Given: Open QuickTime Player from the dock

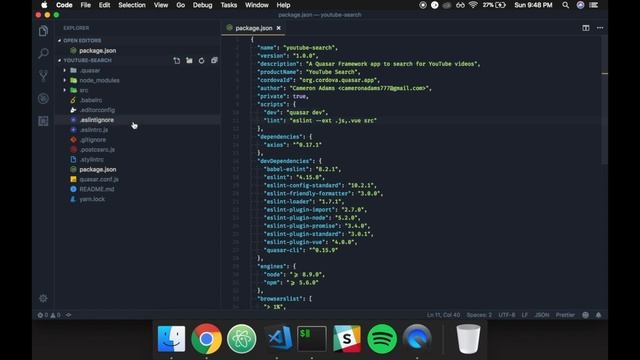Looking at the screenshot, I should pos(417,338).
